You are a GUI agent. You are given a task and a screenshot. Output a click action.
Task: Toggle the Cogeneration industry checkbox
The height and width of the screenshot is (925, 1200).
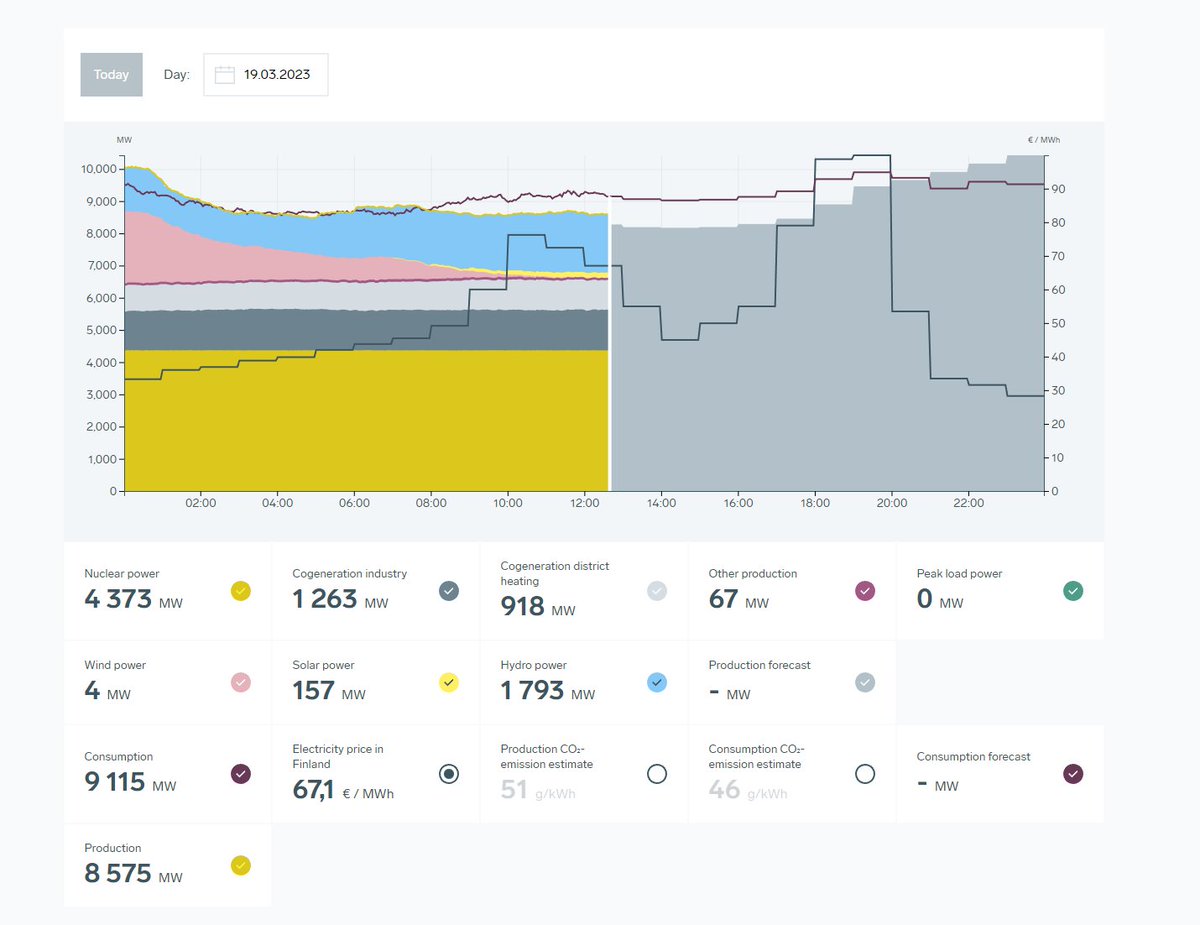click(x=449, y=591)
